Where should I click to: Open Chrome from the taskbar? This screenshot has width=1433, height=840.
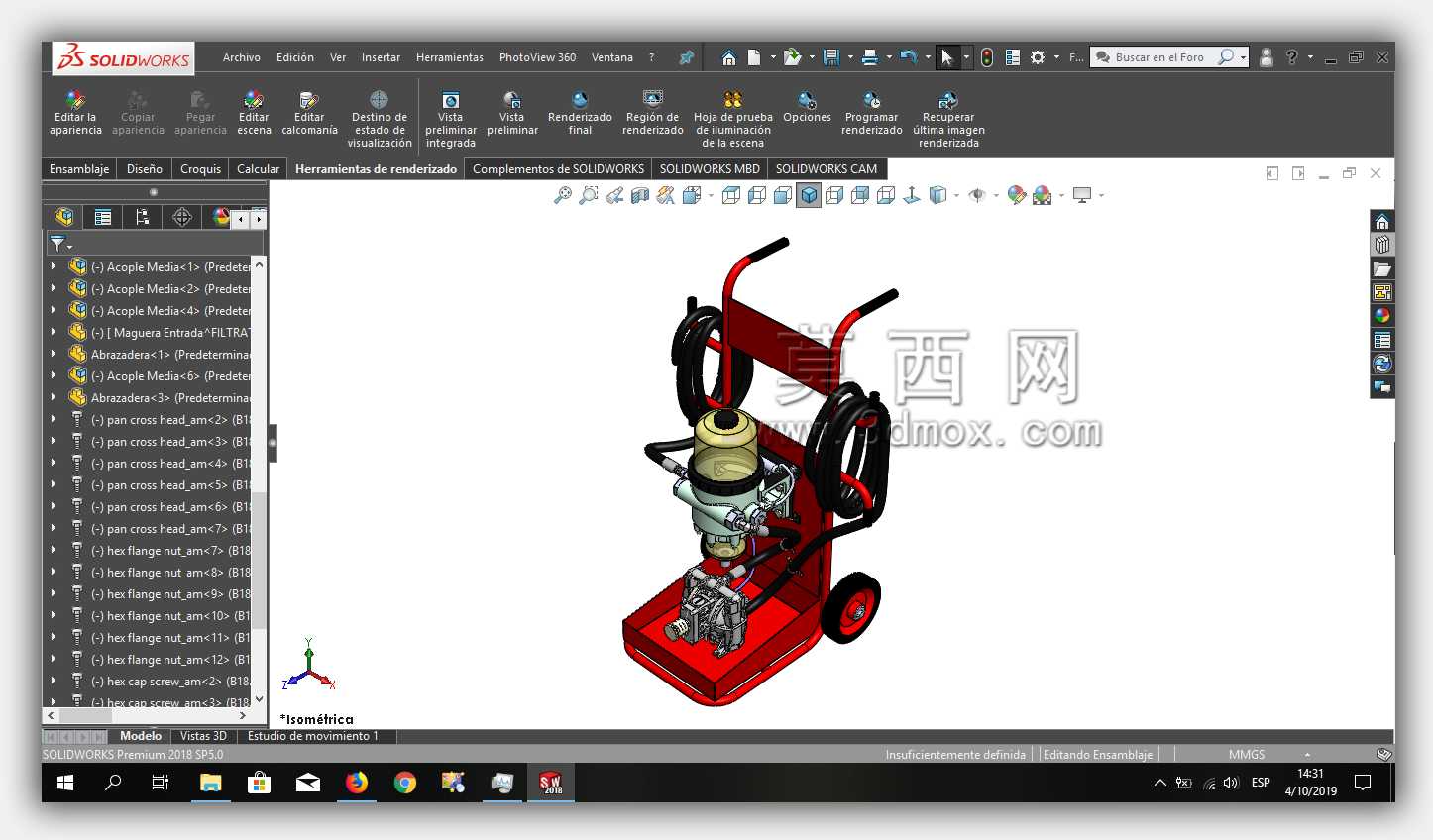pyautogui.click(x=404, y=783)
